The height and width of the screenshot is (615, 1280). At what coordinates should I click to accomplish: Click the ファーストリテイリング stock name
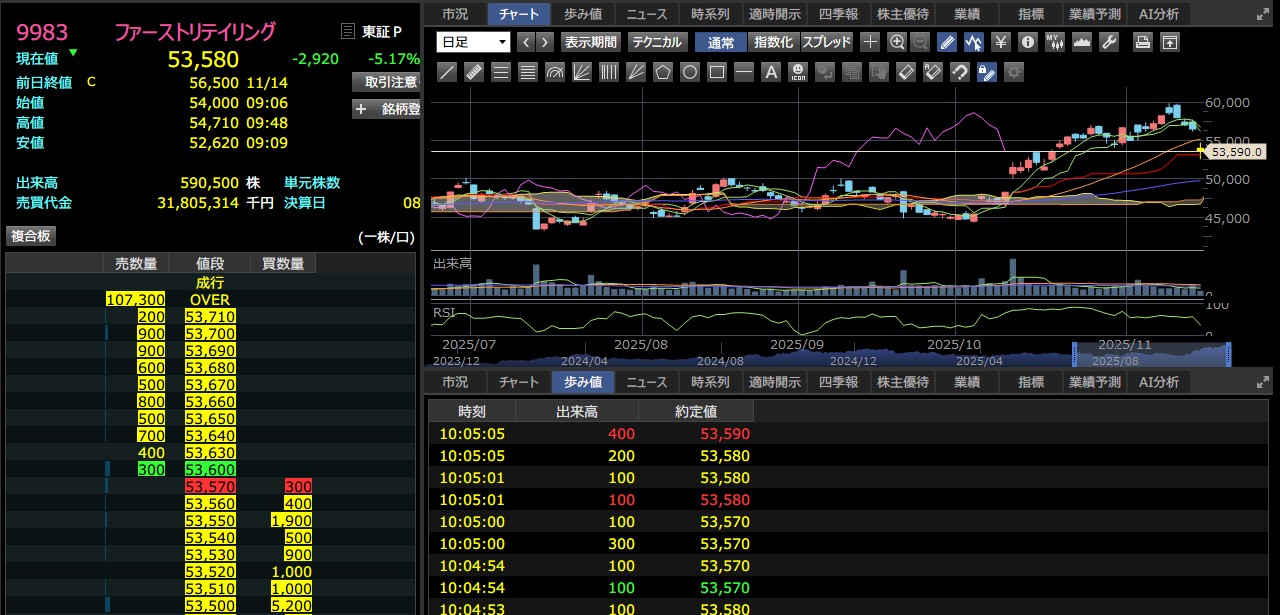click(x=194, y=32)
